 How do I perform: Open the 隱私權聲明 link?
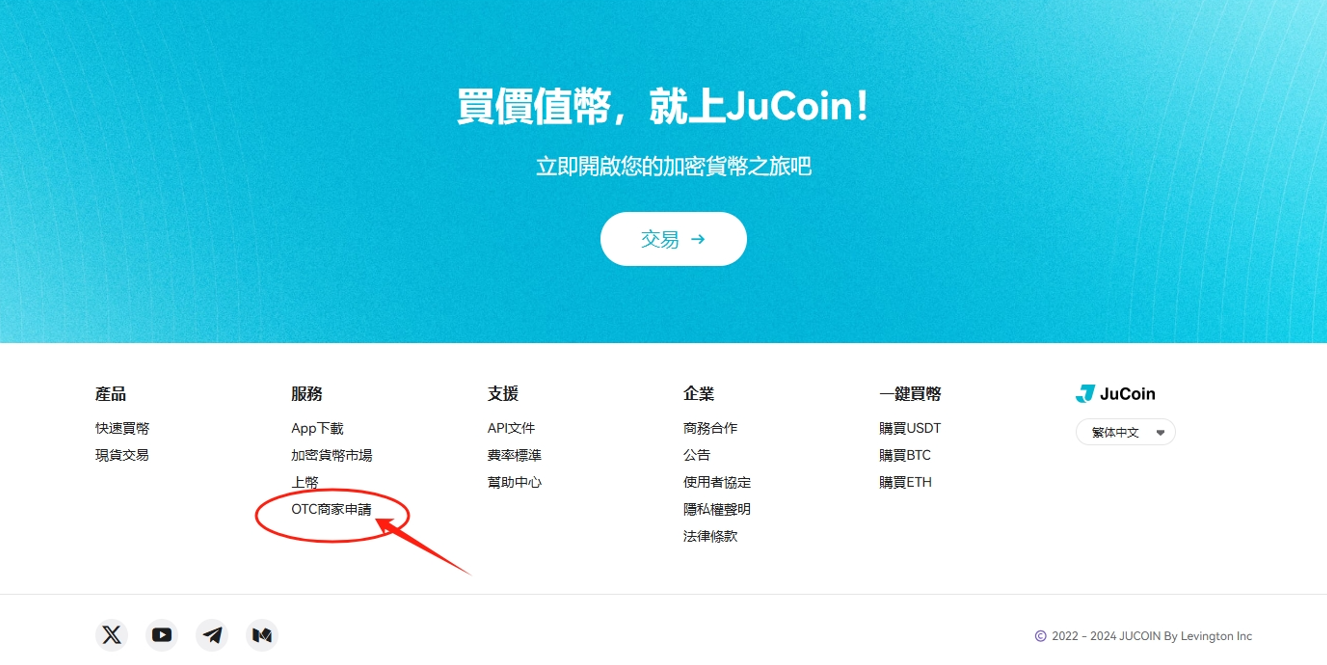click(x=717, y=509)
